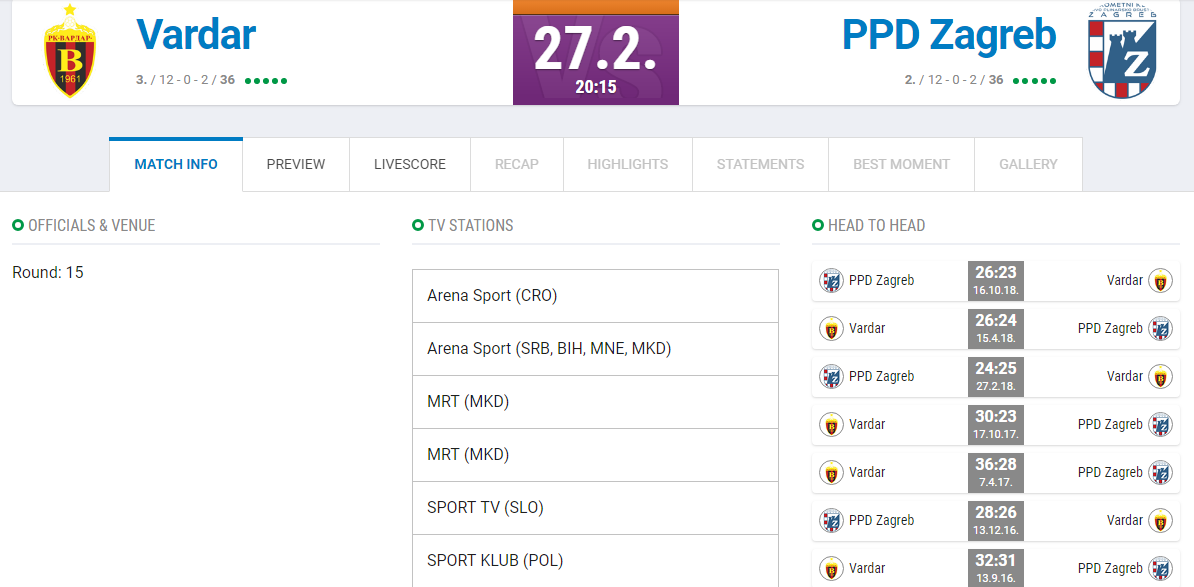Click PPD Zagreb logo in 16.10.18. match row
Image resolution: width=1194 pixels, height=587 pixels.
(x=832, y=281)
